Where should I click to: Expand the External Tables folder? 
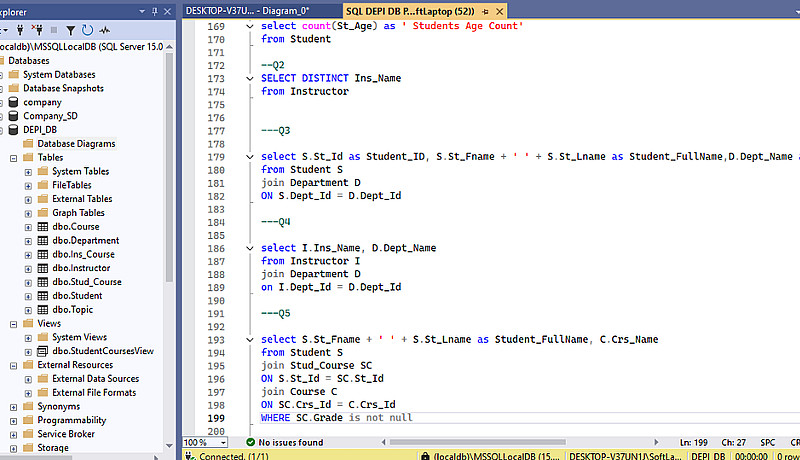coord(28,199)
